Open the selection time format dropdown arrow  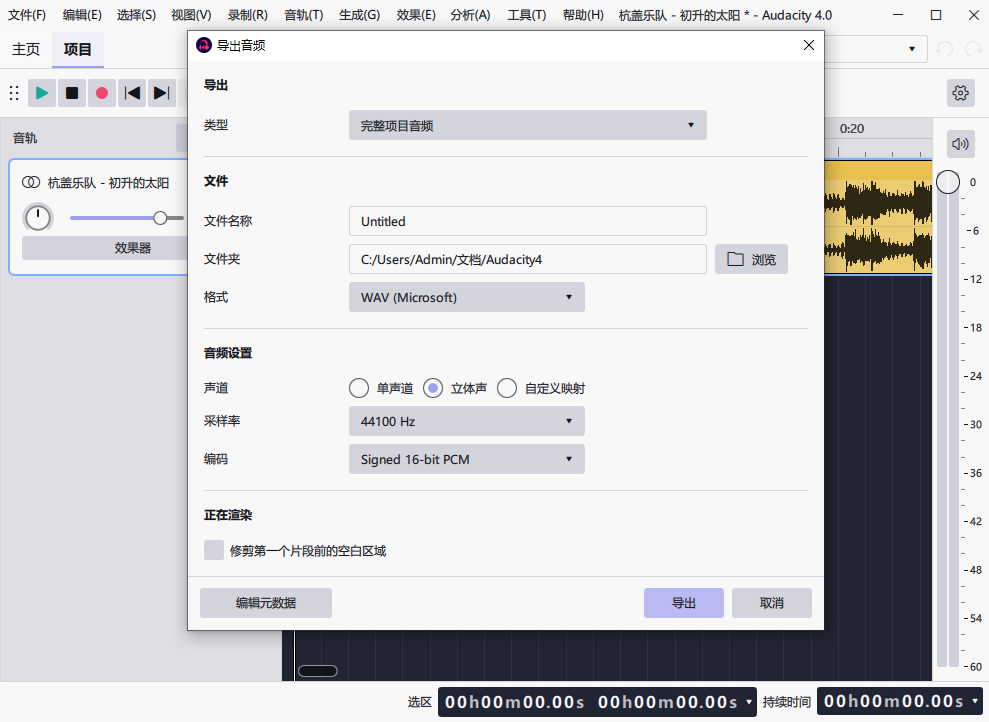click(x=749, y=701)
